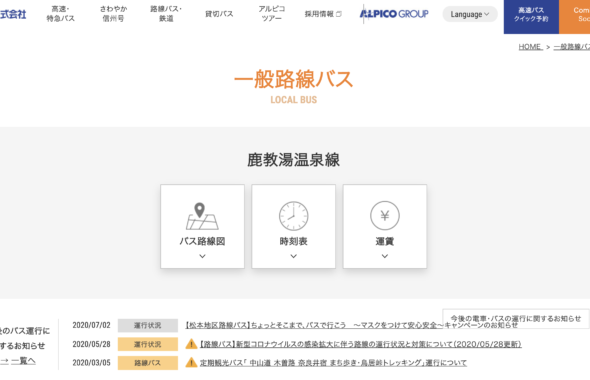Open the アルピコツアー menu item

click(x=272, y=14)
